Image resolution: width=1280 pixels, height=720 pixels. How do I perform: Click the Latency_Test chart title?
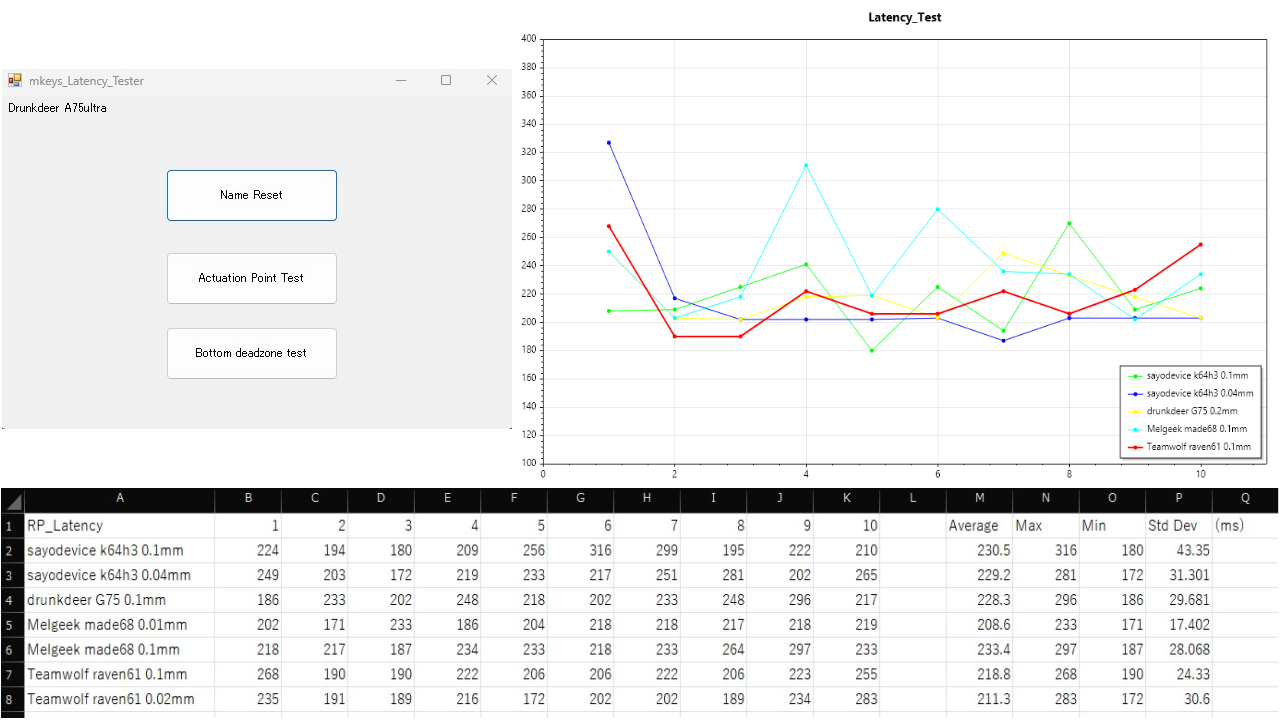(x=905, y=17)
